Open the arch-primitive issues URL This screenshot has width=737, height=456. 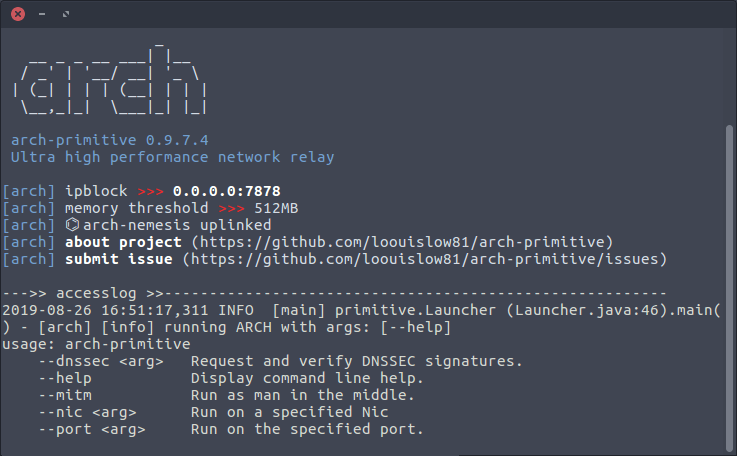click(x=424, y=259)
